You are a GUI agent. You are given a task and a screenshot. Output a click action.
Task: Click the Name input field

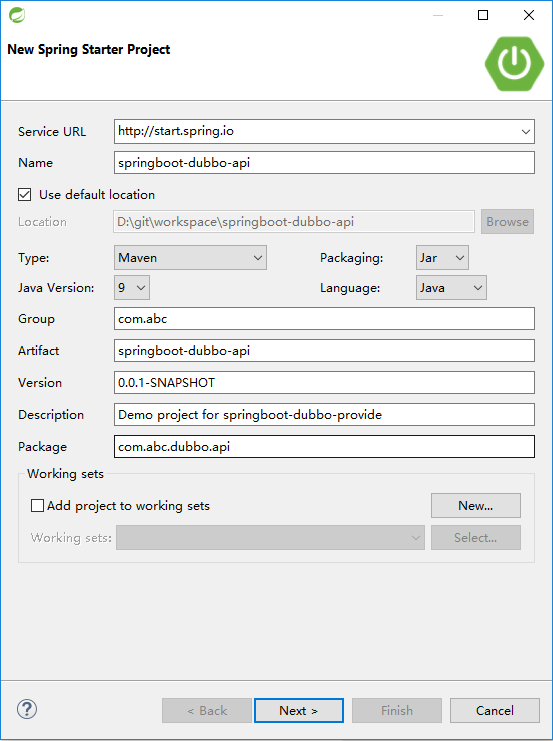[324, 163]
